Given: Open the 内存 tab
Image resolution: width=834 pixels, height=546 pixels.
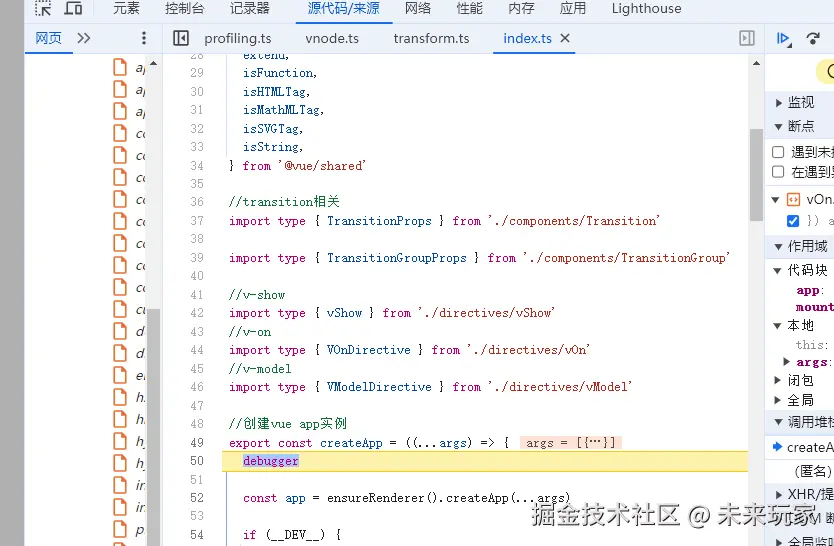Looking at the screenshot, I should pyautogui.click(x=521, y=8).
